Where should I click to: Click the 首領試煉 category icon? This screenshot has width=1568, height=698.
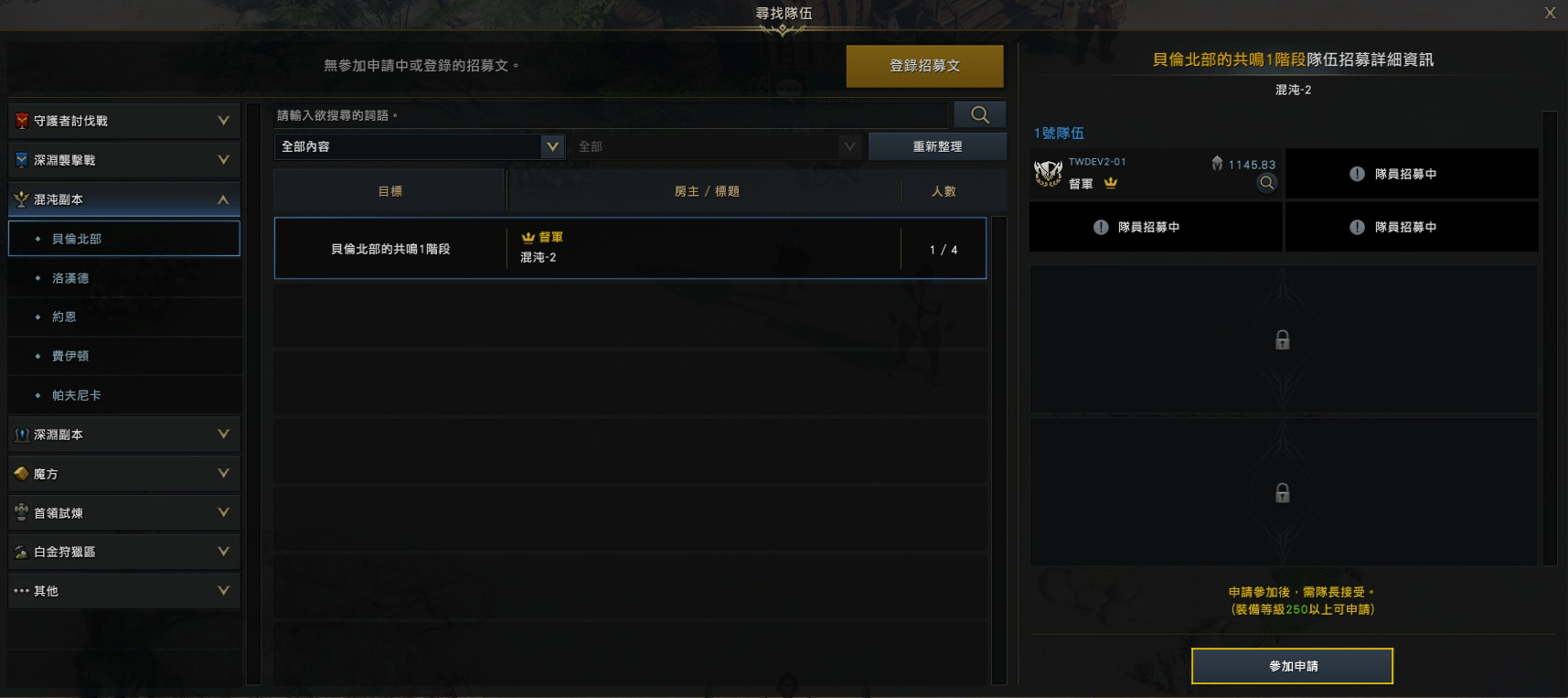click(22, 513)
